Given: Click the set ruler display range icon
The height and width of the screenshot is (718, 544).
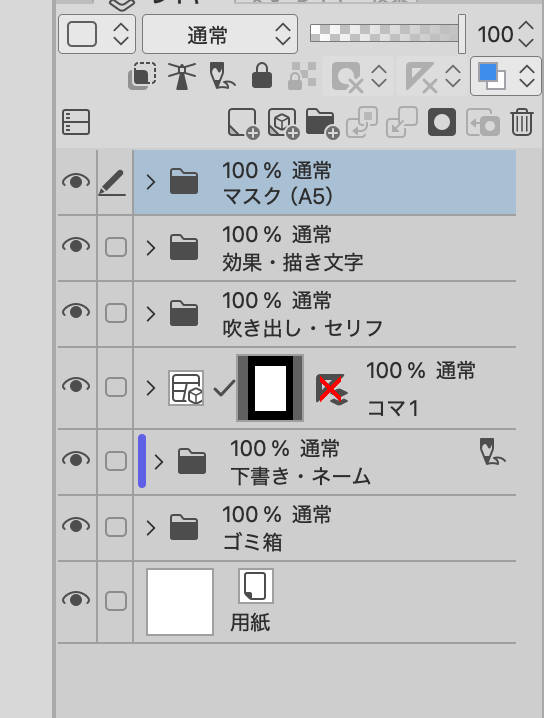Looking at the screenshot, I should click(421, 77).
